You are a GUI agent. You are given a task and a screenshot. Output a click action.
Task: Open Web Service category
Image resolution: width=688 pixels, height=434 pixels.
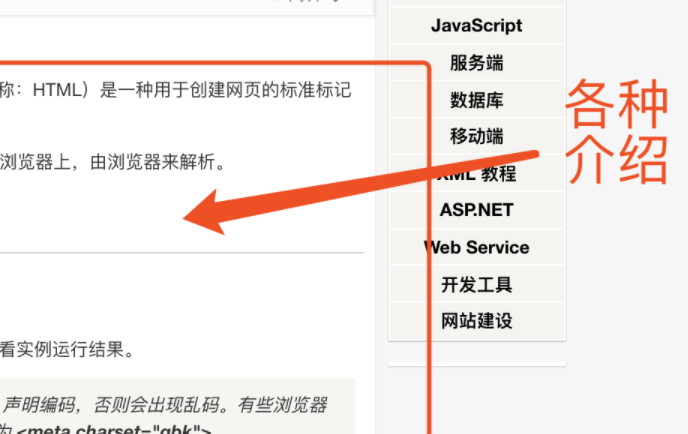point(476,247)
